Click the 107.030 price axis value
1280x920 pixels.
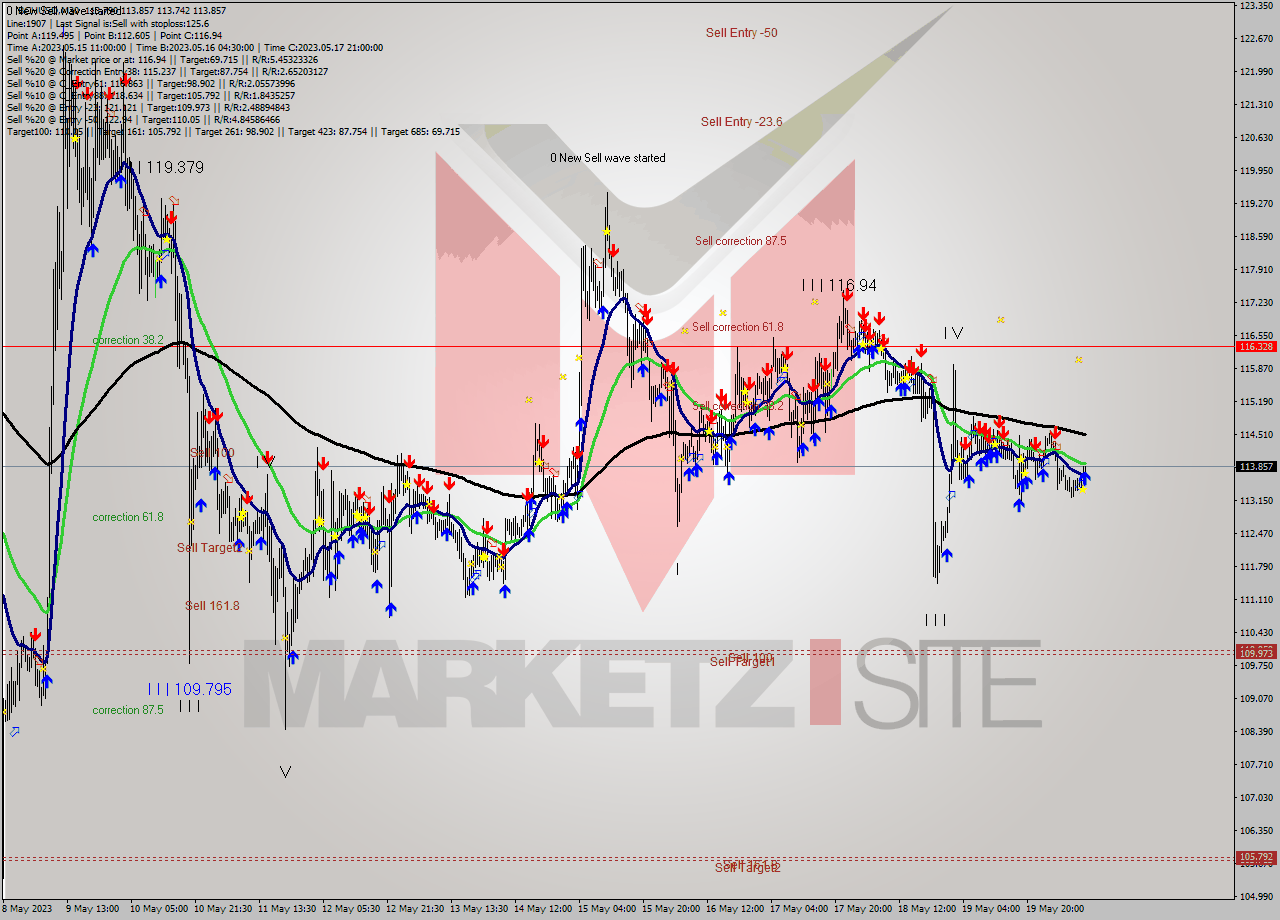click(x=1256, y=798)
